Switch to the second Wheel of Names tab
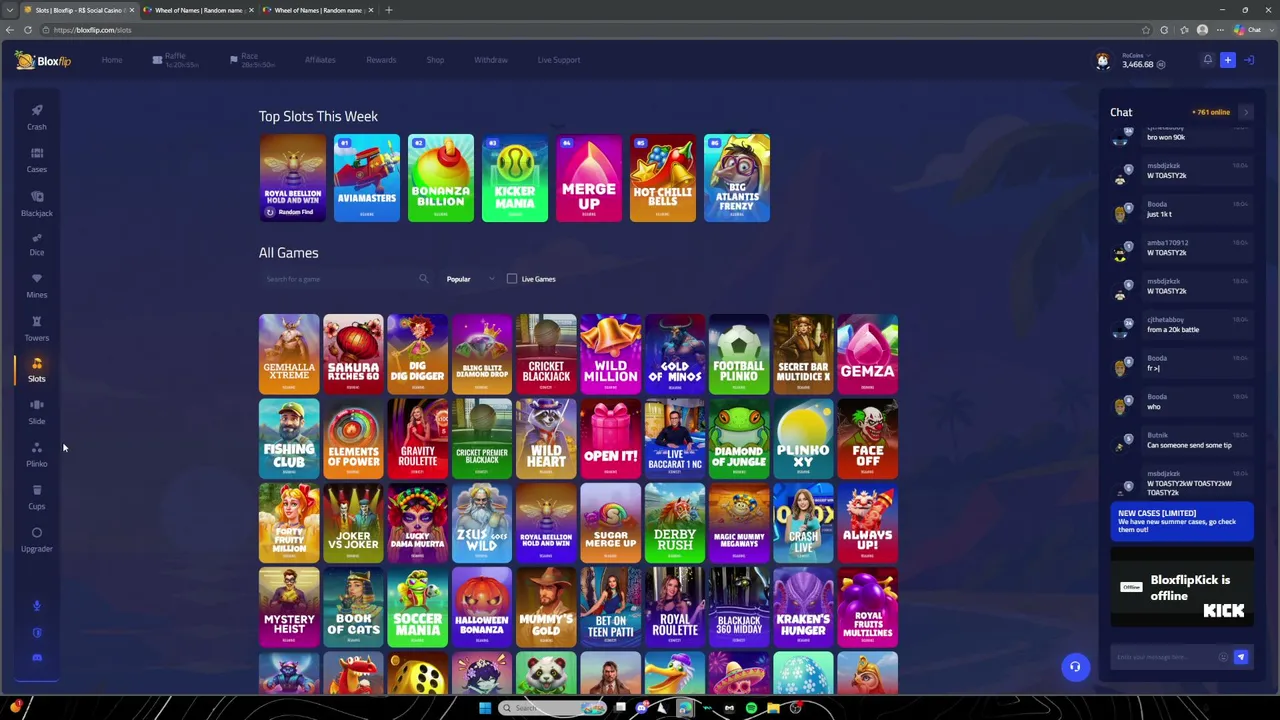1280x720 pixels. (x=318, y=10)
